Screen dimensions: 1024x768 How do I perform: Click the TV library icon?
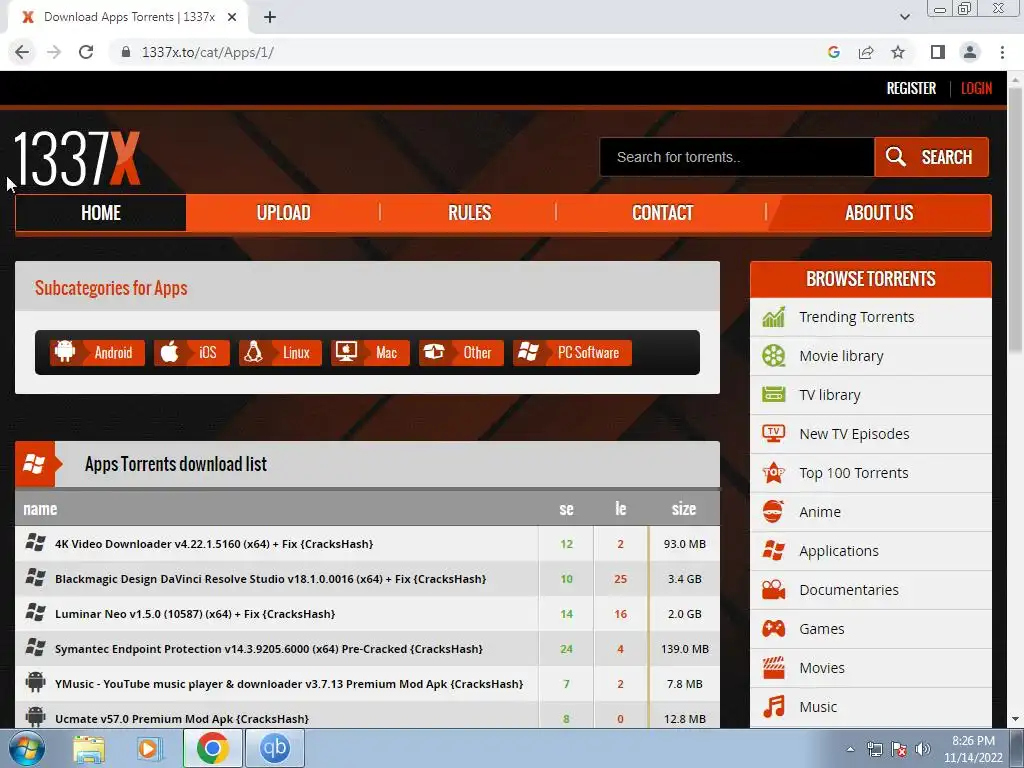(x=773, y=394)
